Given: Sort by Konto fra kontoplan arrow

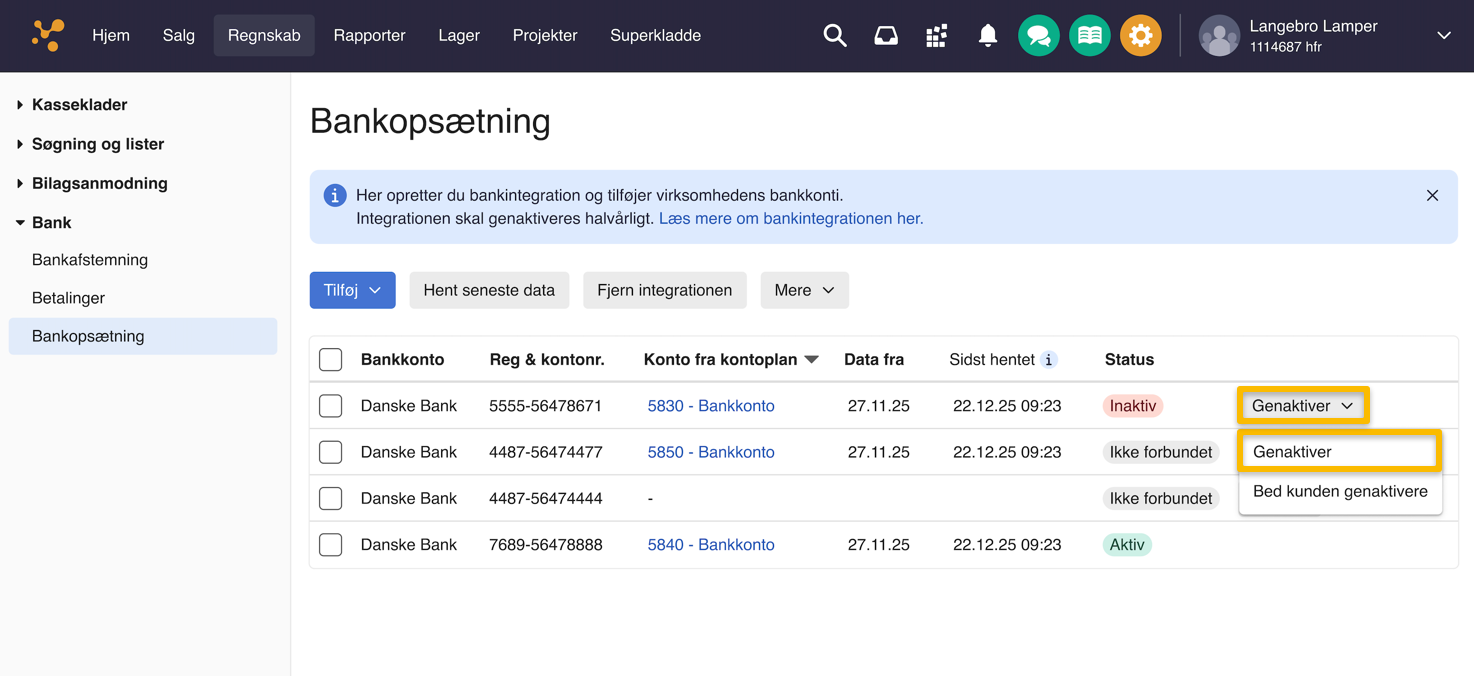Looking at the screenshot, I should (x=812, y=360).
